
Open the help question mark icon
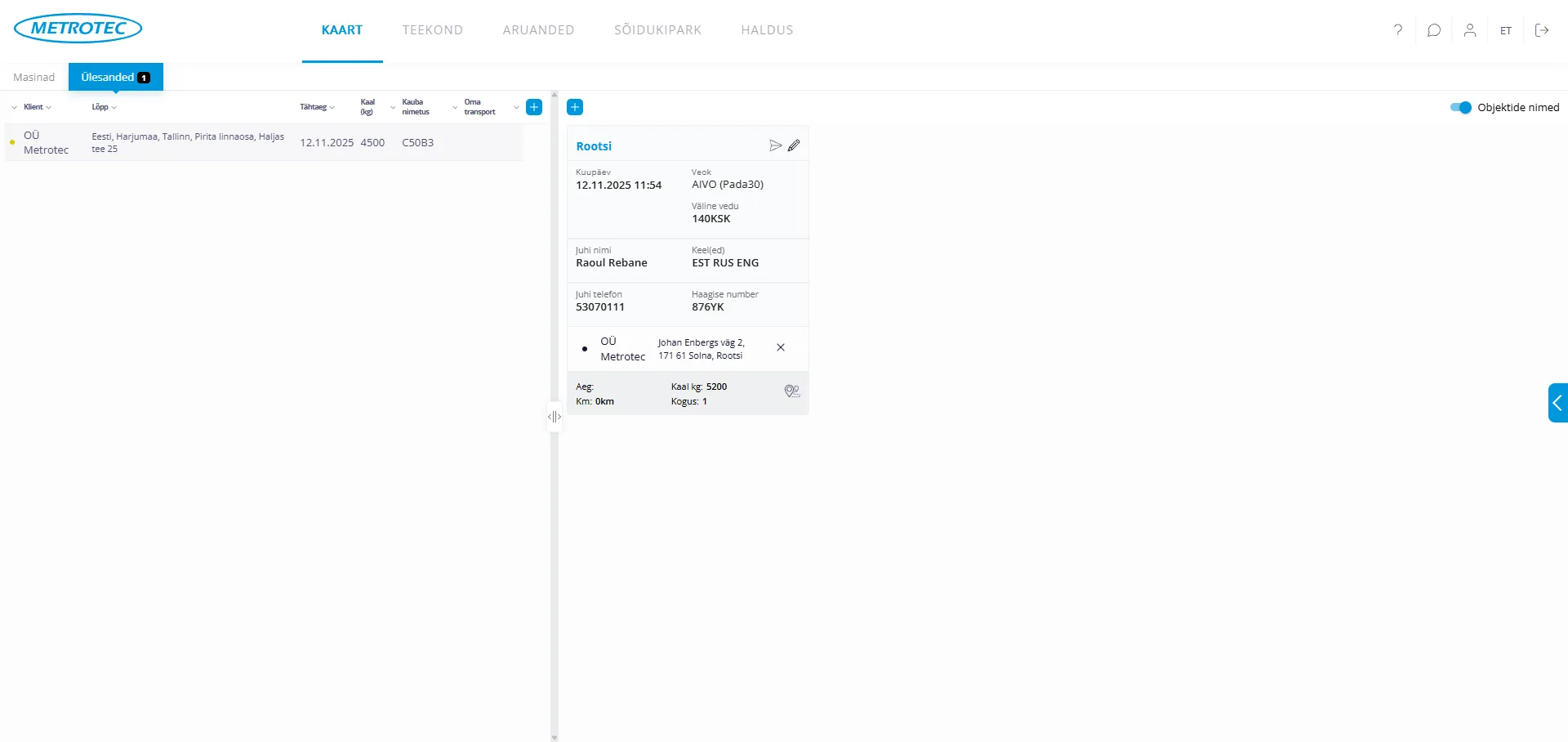point(1398,30)
